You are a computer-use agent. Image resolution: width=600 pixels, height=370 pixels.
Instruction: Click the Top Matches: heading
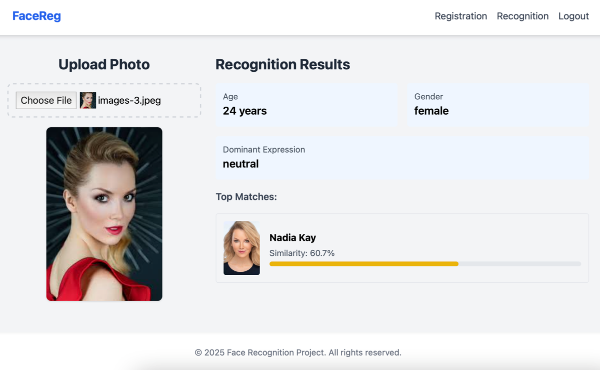coord(246,197)
